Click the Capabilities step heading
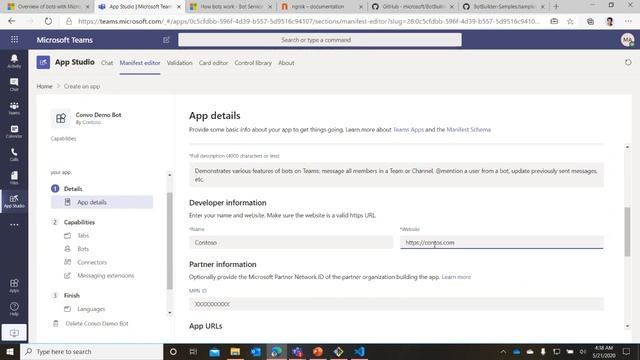This screenshot has height=360, width=640. [79, 222]
